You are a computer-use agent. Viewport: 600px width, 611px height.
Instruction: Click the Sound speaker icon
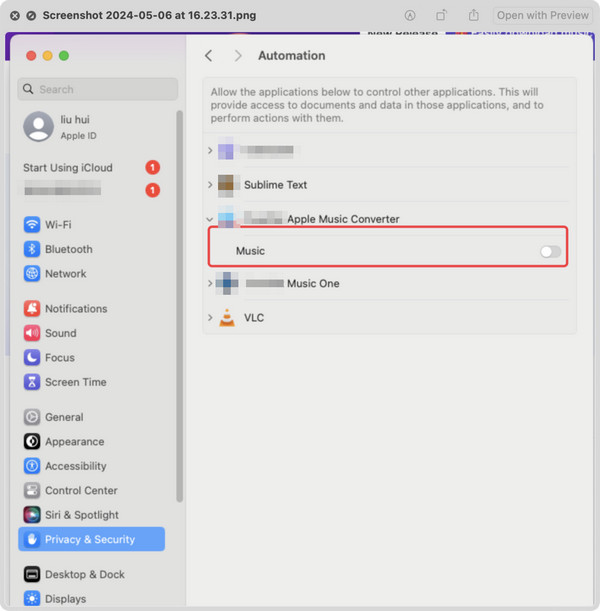32,333
